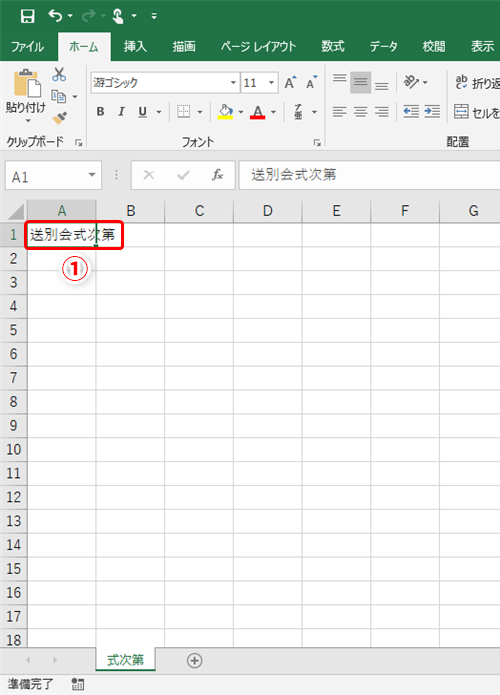Open the 表示 tab
This screenshot has width=500, height=695.
(x=482, y=46)
